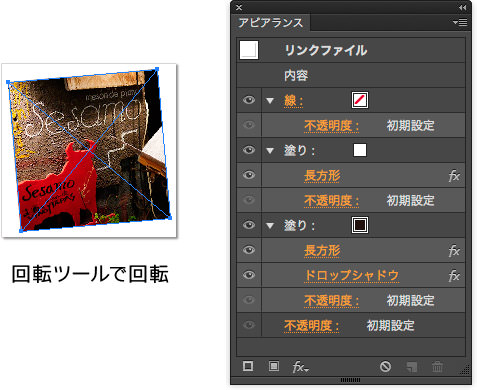Screen dimensions: 477x390
Task: Toggle visibility of the dark 塗り row
Action: tap(249, 225)
